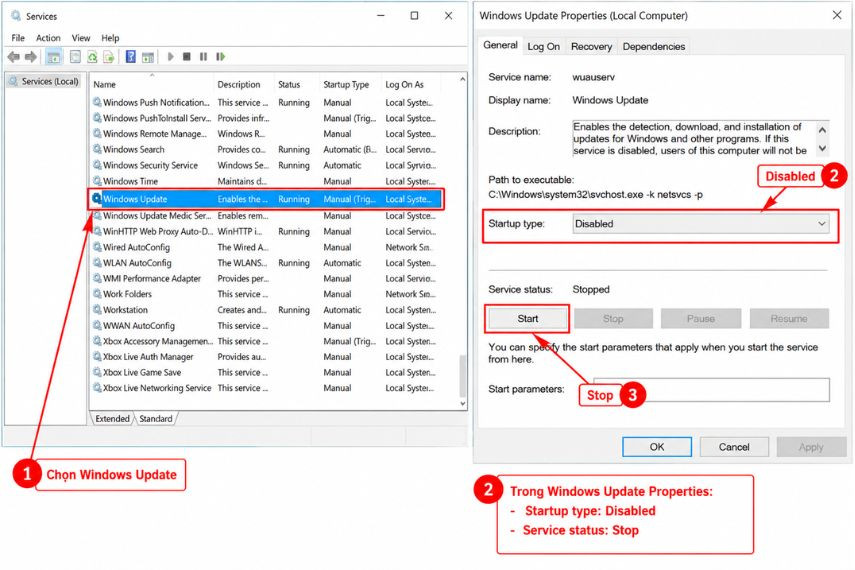Click the Start parameters input field
The image size is (855, 570).
tap(711, 389)
